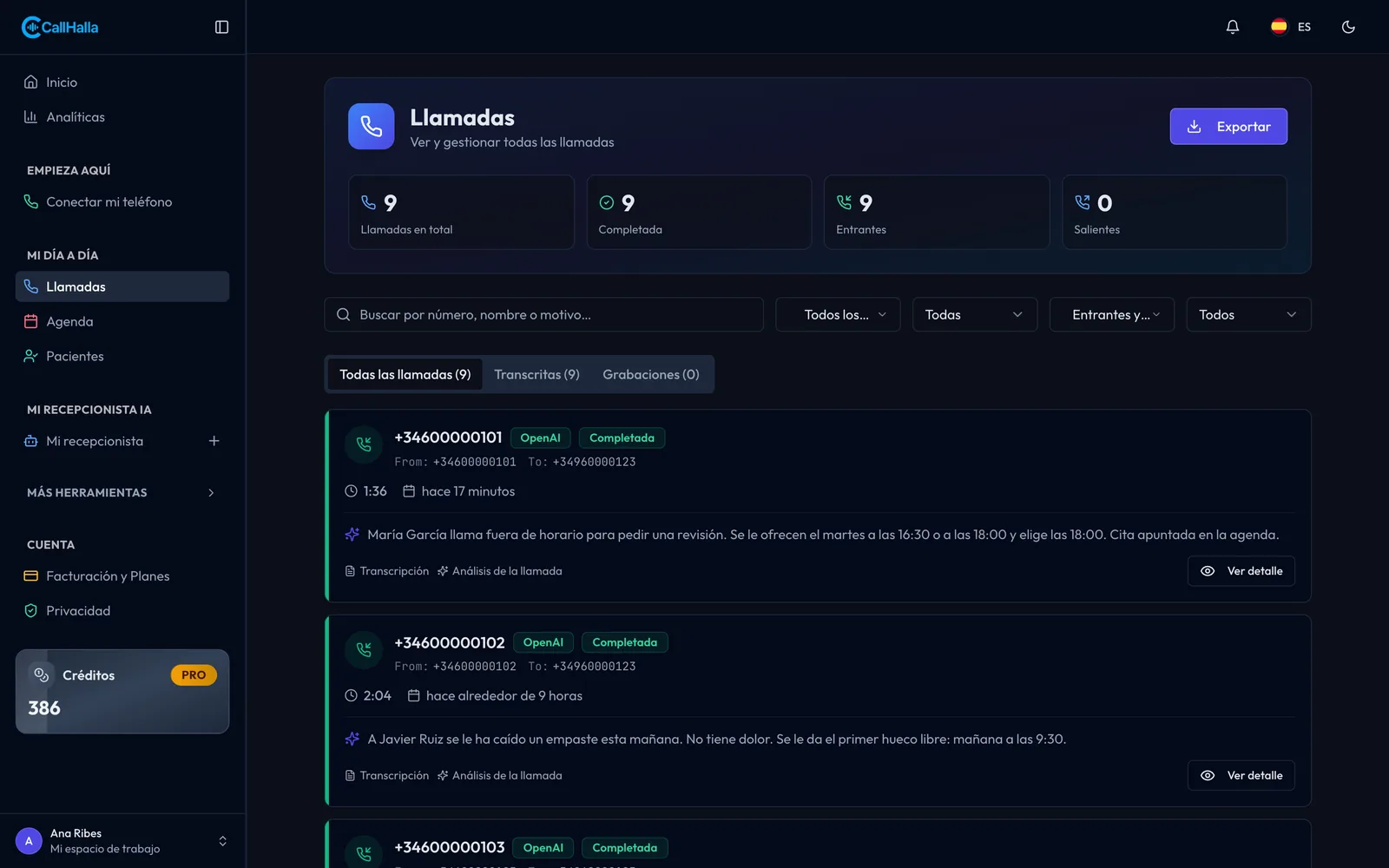Open Ana Ribes workspace switcher
This screenshot has height=868, width=1389.
point(122,841)
